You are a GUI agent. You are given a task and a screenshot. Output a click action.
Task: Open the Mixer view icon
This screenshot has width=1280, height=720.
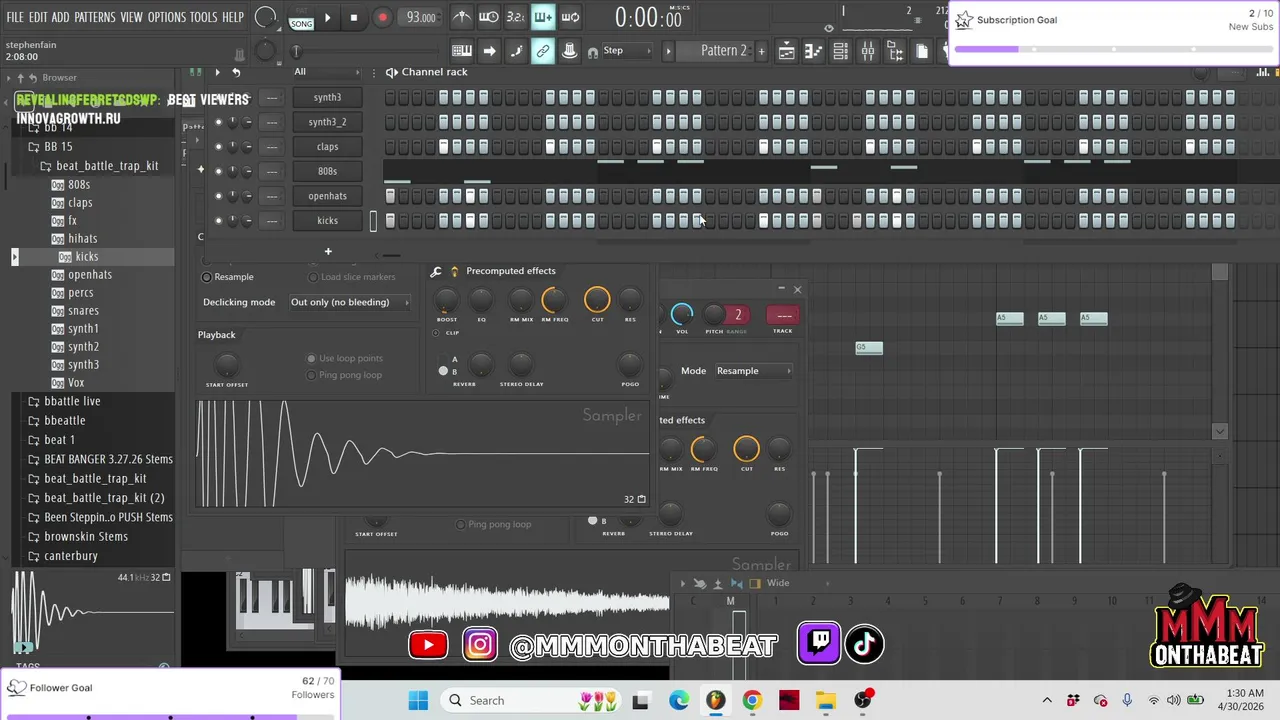point(868,51)
